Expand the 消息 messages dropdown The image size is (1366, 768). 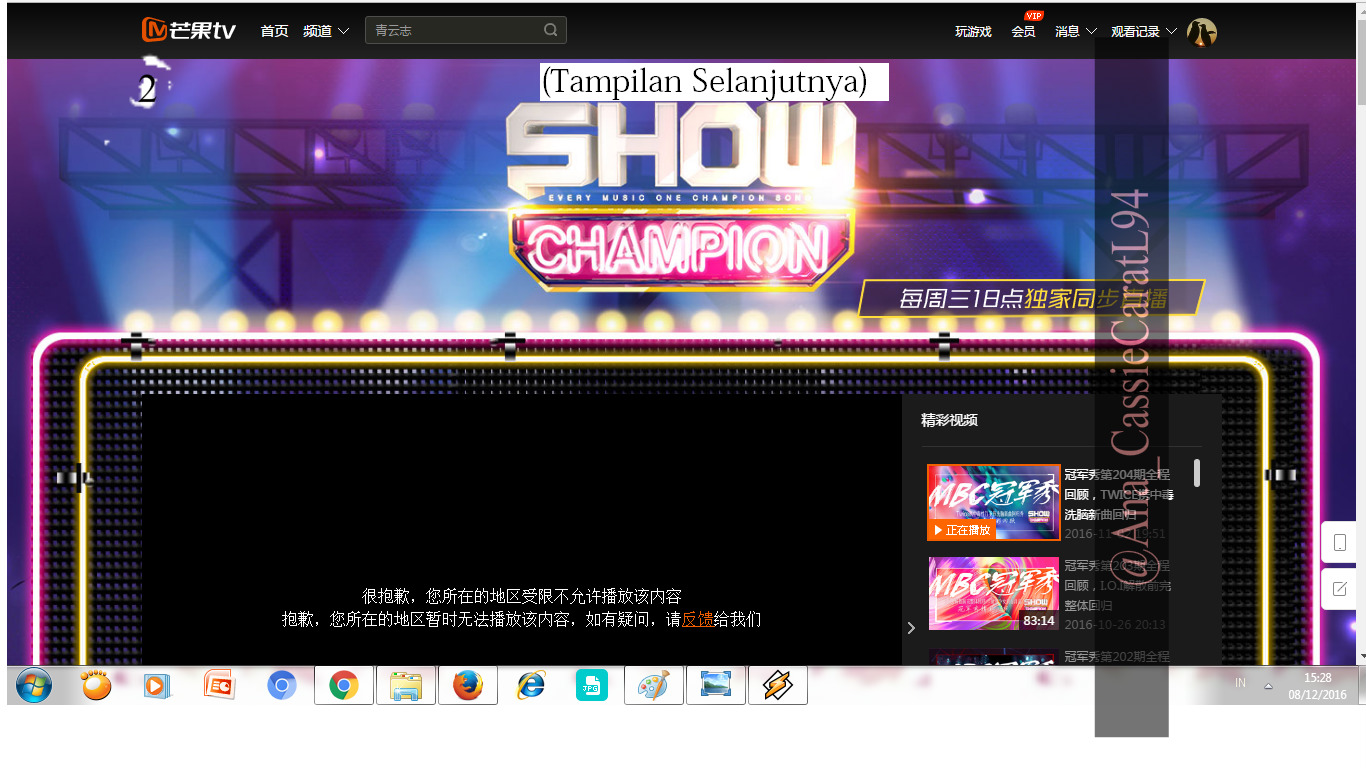pyautogui.click(x=1076, y=32)
